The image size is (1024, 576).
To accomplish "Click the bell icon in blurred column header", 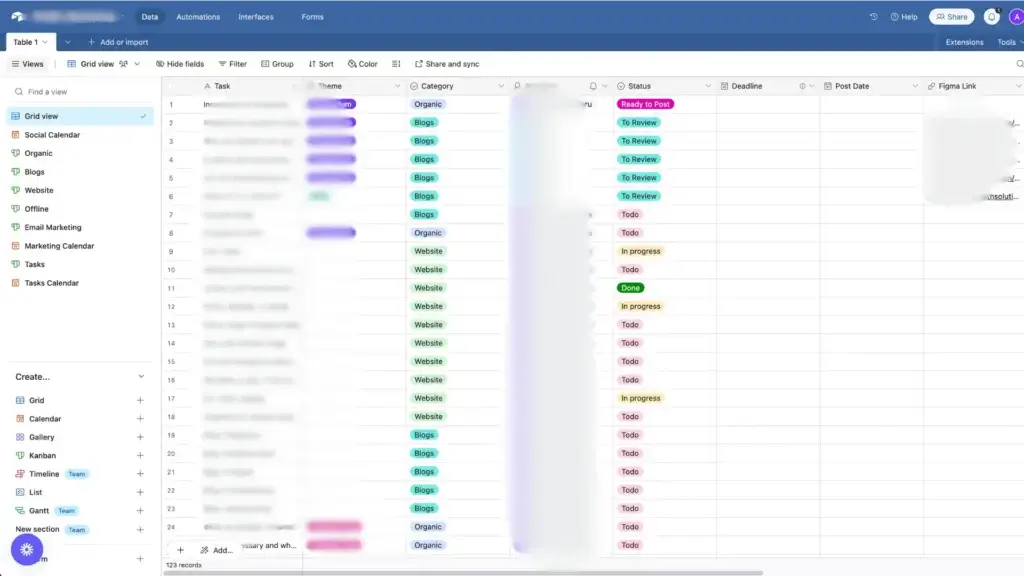I will (593, 86).
